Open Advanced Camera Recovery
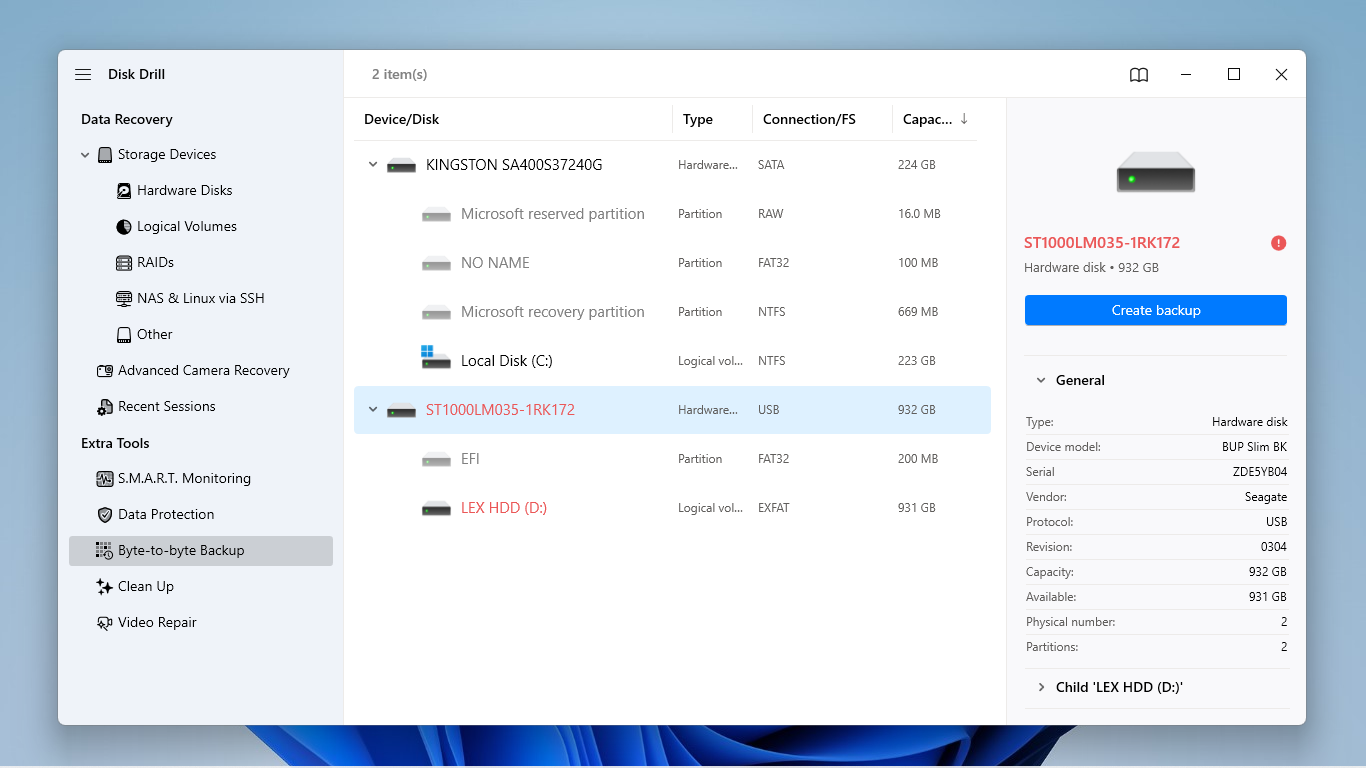The height and width of the screenshot is (768, 1366). [x=204, y=371]
